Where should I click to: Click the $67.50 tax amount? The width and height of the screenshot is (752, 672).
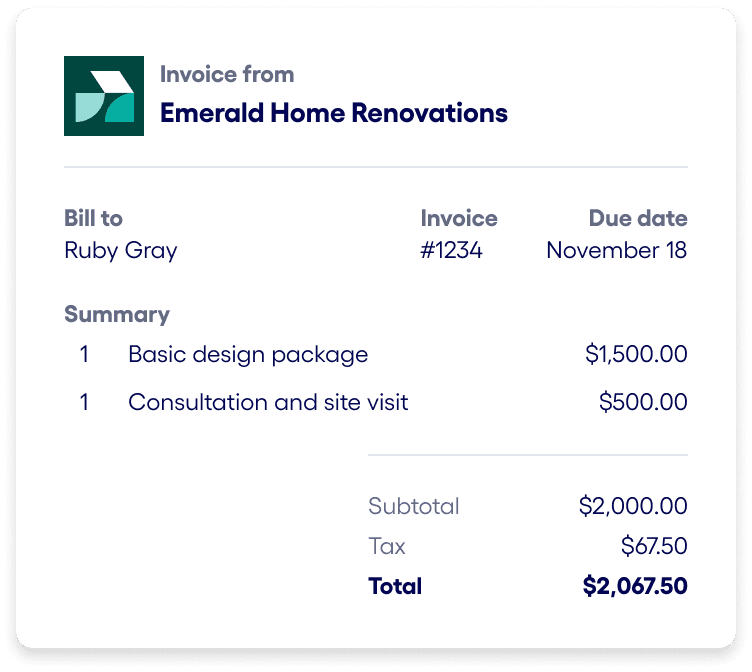point(654,546)
